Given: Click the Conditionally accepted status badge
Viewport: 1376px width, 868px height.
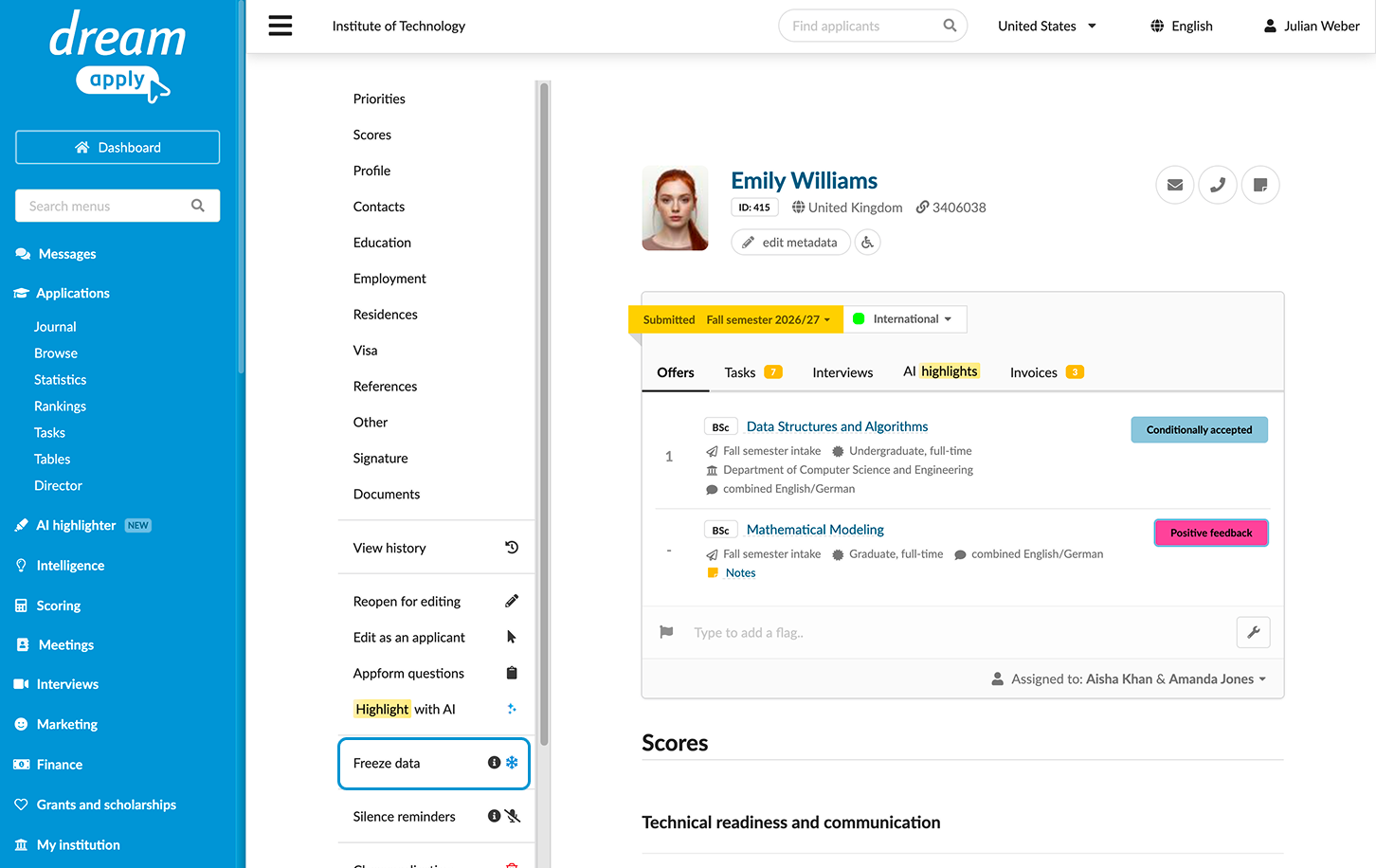Looking at the screenshot, I should click(1199, 429).
